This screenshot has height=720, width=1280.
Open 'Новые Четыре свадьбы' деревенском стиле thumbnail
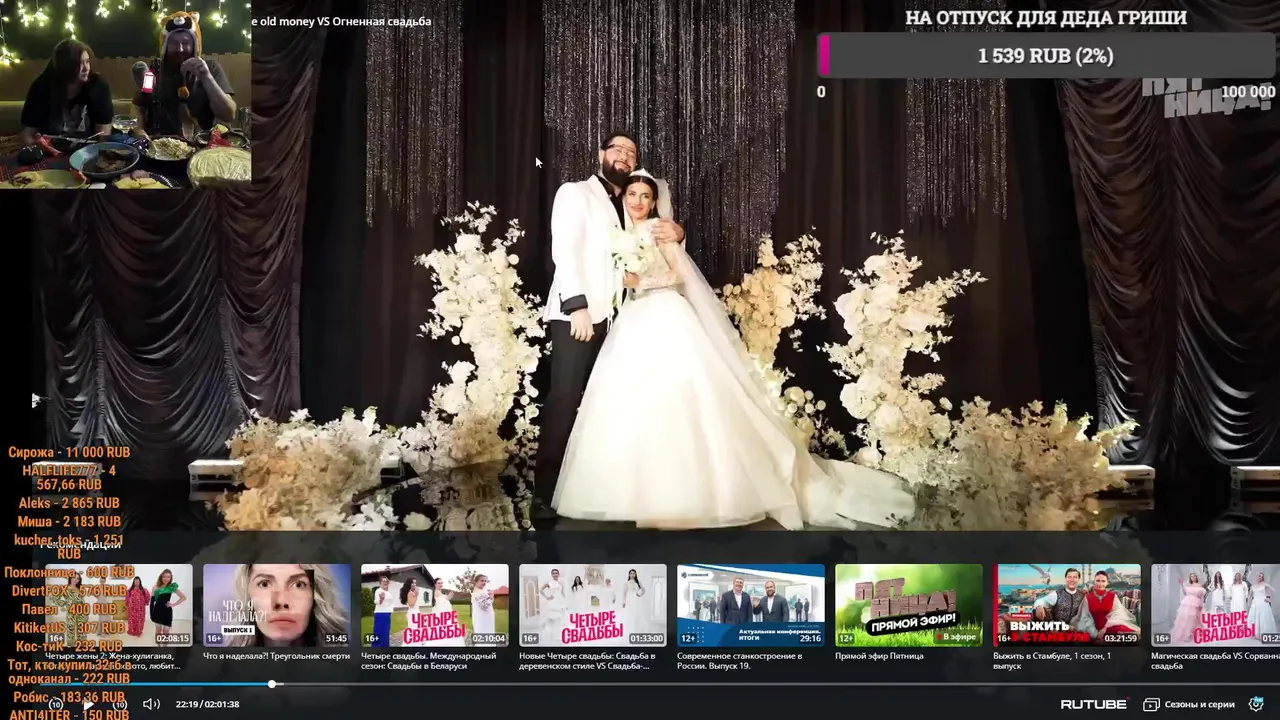[x=593, y=605]
